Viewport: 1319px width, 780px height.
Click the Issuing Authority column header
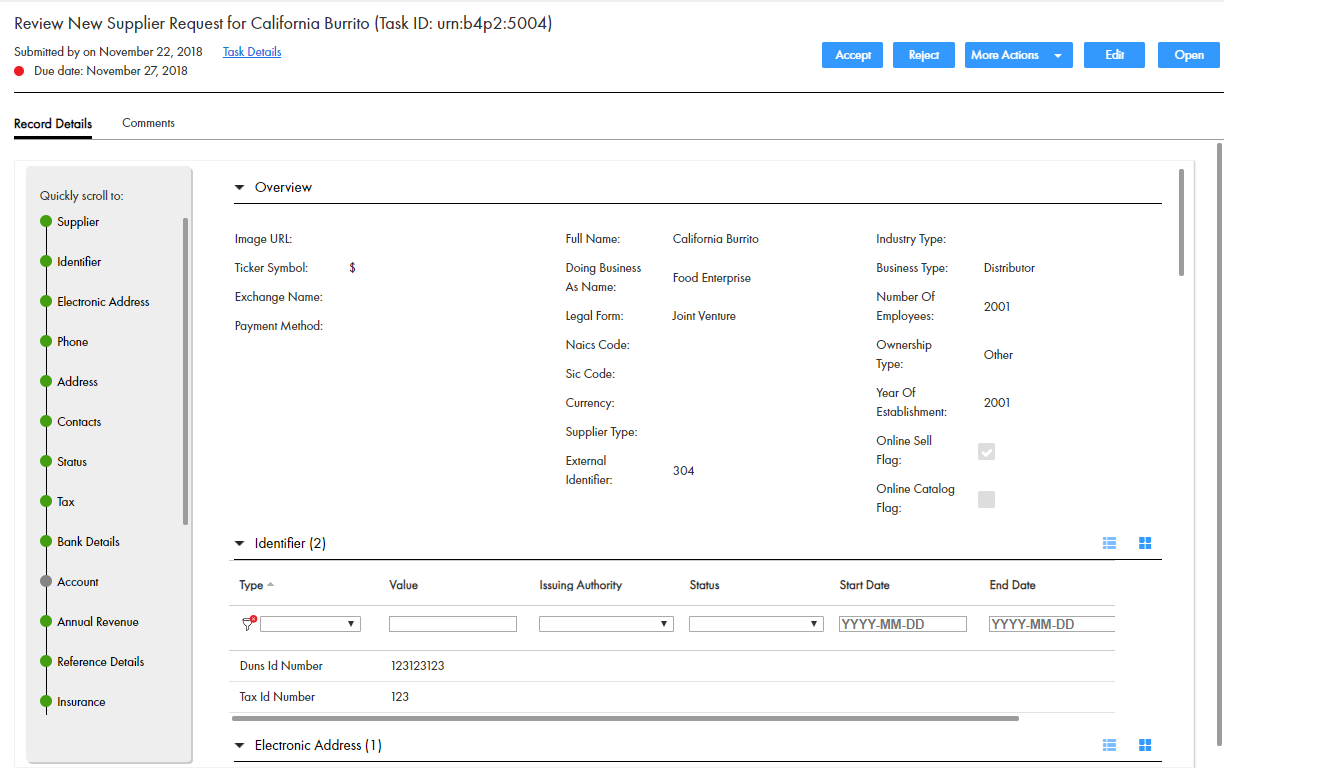point(581,585)
